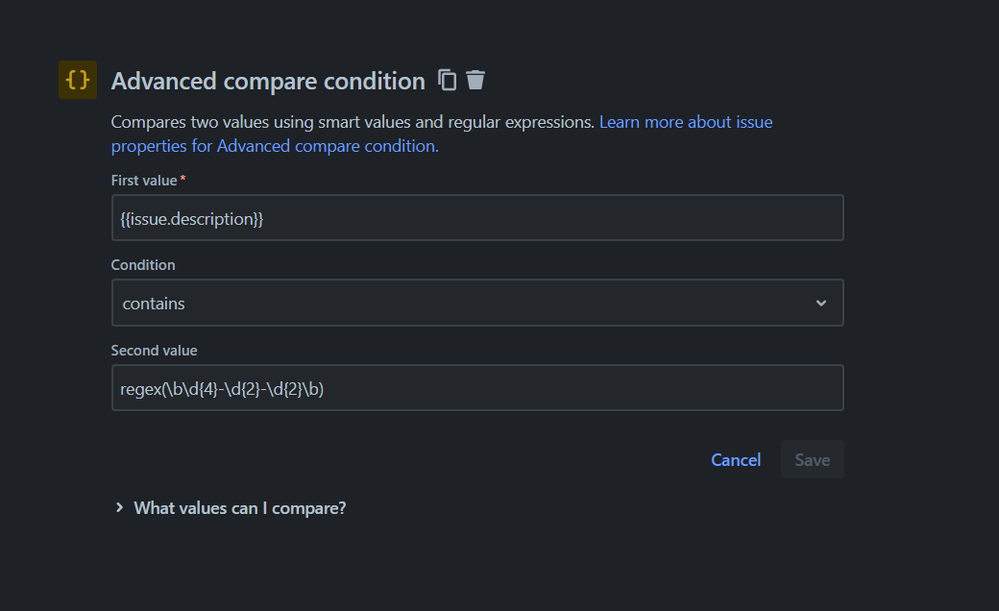
Task: Click the yellow curly-braces condition icon
Action: 78,80
